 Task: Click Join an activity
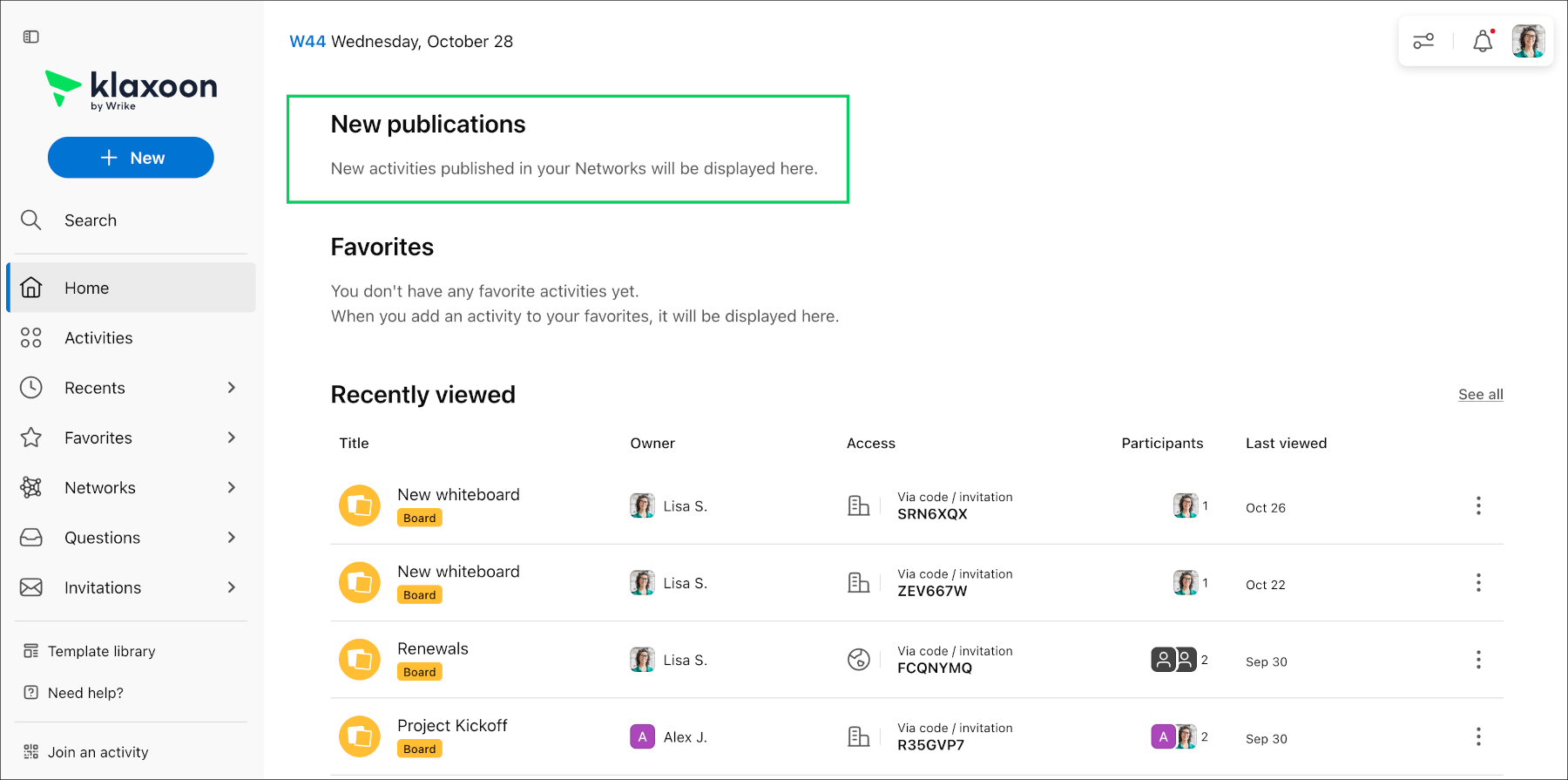coord(86,752)
